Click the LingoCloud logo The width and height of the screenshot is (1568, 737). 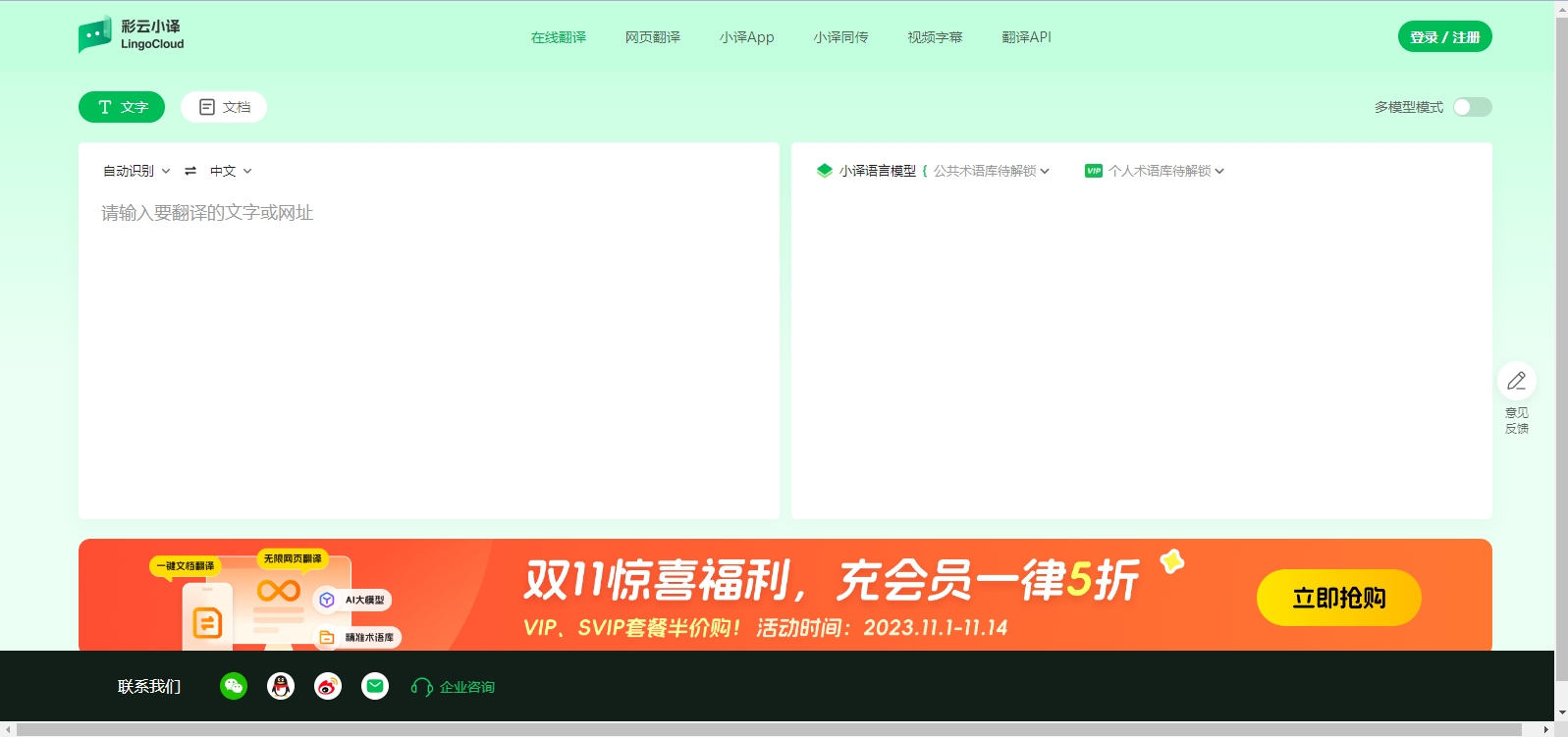132,35
